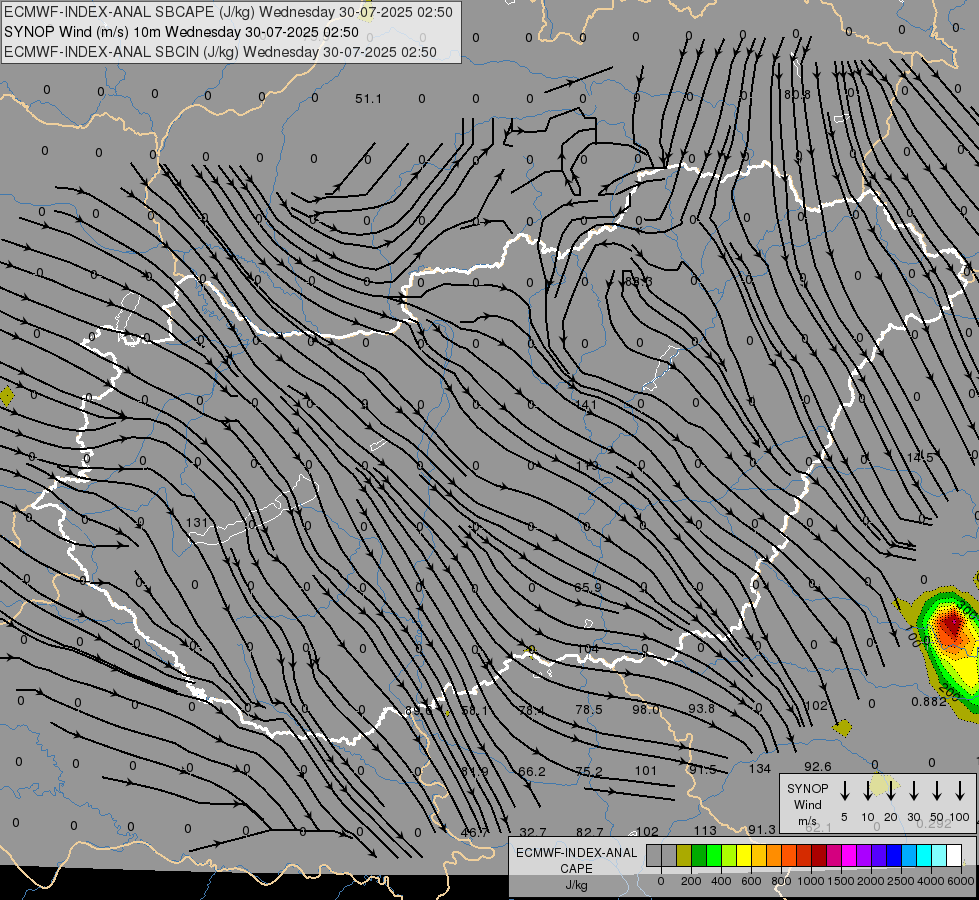979x900 pixels.
Task: Click the '66.2' value on the map
Action: [x=532, y=772]
